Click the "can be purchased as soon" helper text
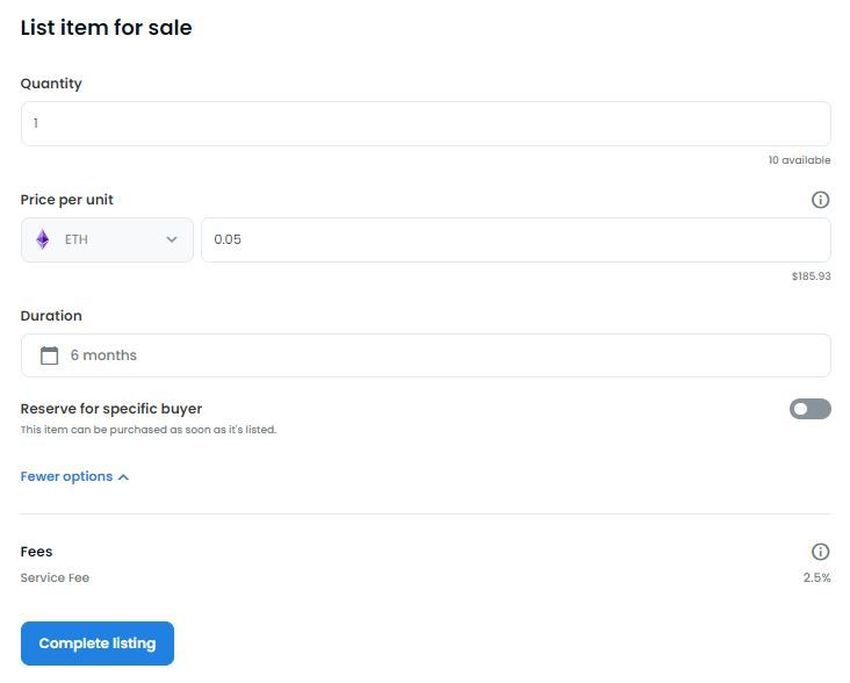 point(148,430)
